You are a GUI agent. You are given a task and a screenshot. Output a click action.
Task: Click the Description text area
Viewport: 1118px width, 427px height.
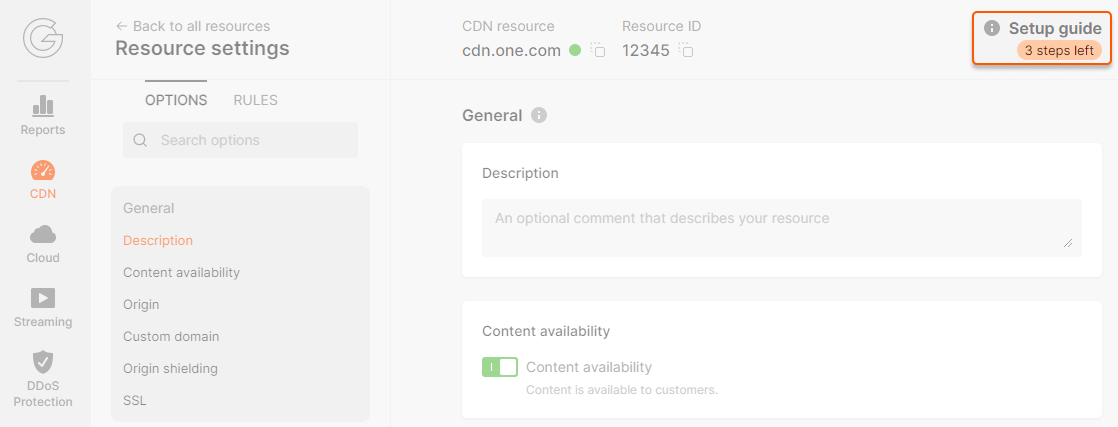click(x=781, y=227)
